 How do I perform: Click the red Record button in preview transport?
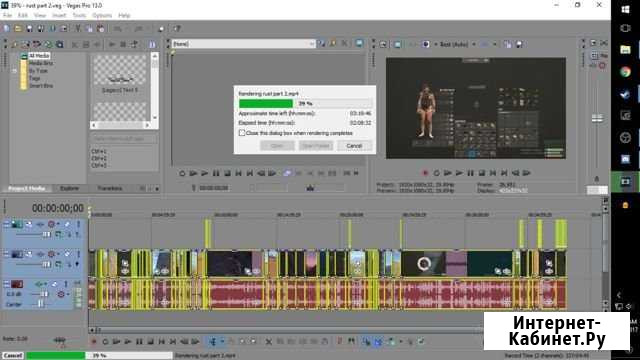pyautogui.click(x=425, y=173)
